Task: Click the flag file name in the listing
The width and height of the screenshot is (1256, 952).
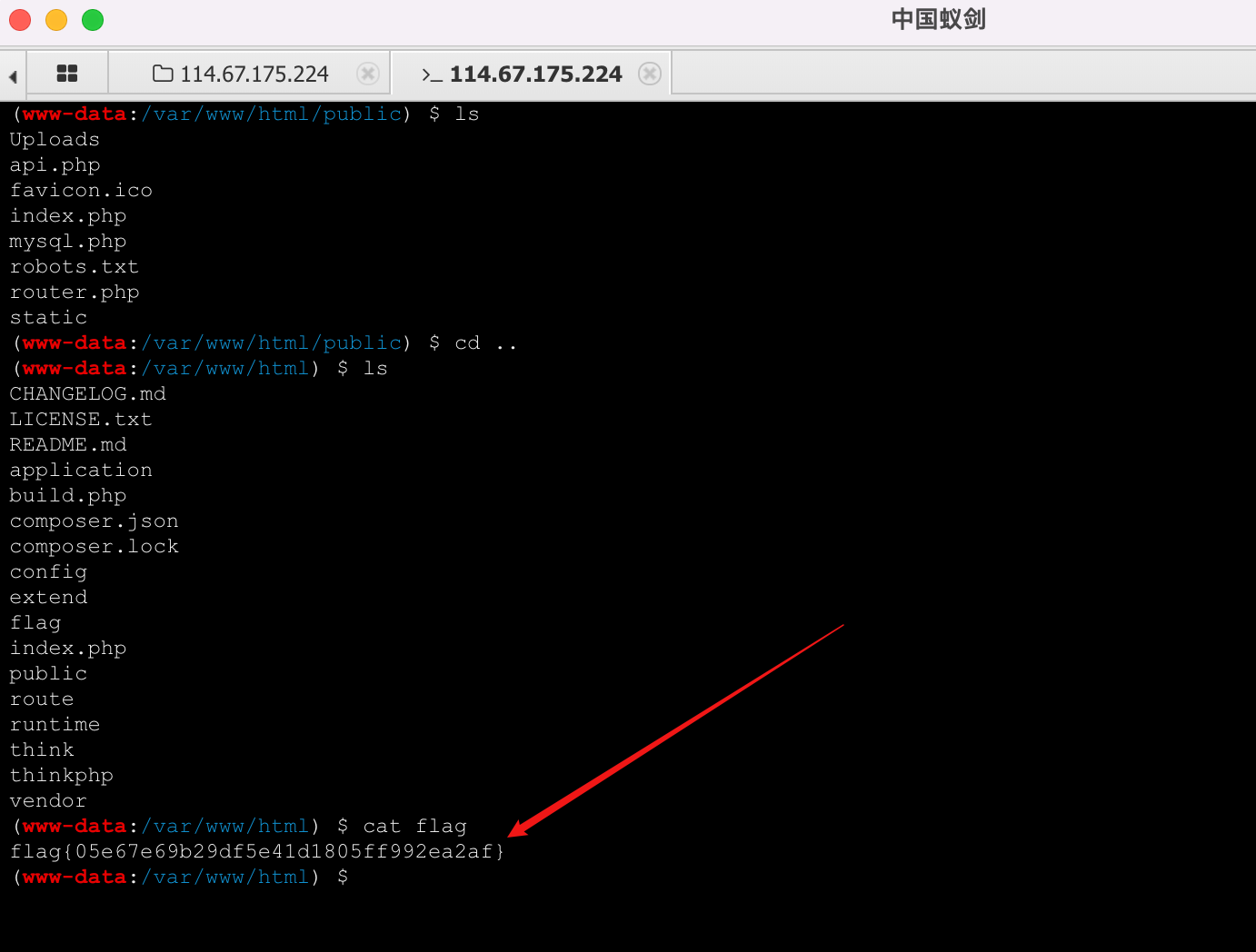Action: pyautogui.click(x=35, y=622)
